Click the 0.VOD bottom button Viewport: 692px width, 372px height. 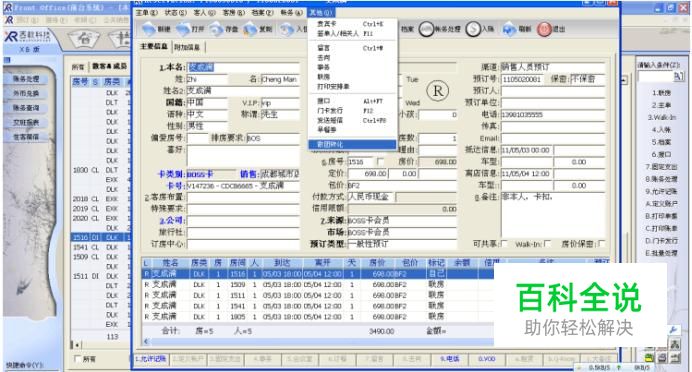pyautogui.click(x=486, y=359)
